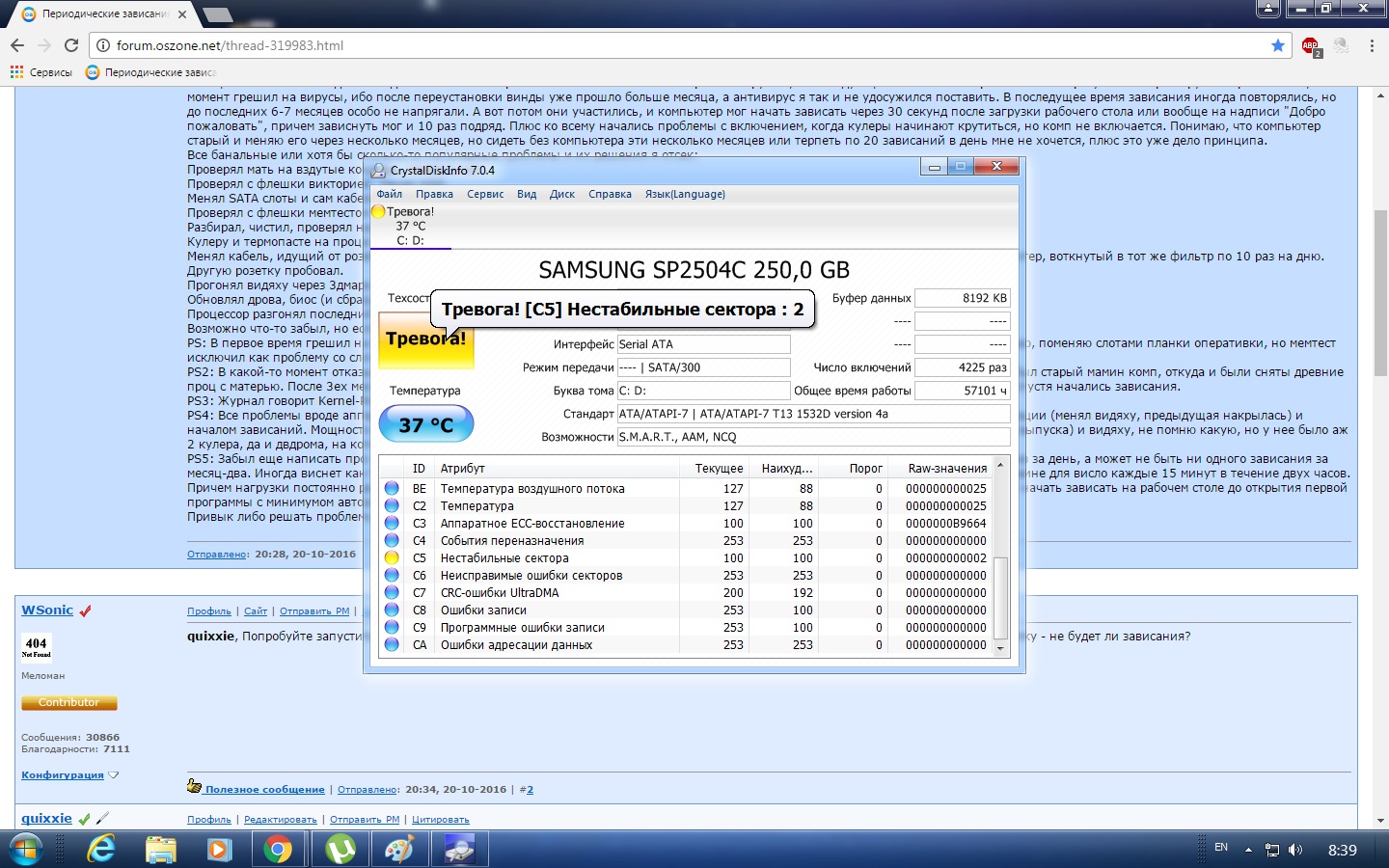Open uTorrent from the taskbar

pyautogui.click(x=340, y=849)
